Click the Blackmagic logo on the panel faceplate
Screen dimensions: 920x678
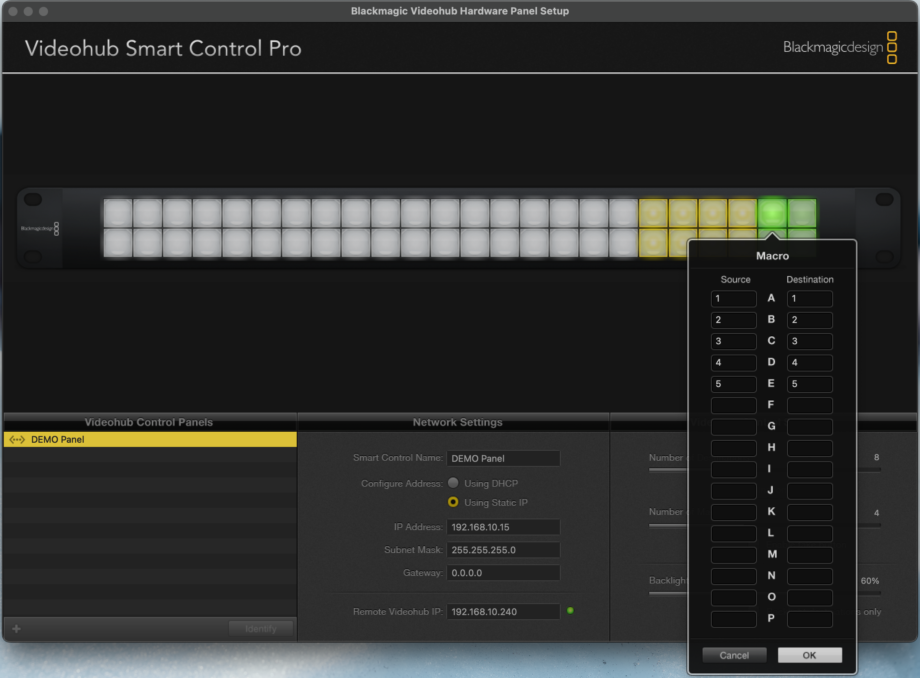(38, 227)
